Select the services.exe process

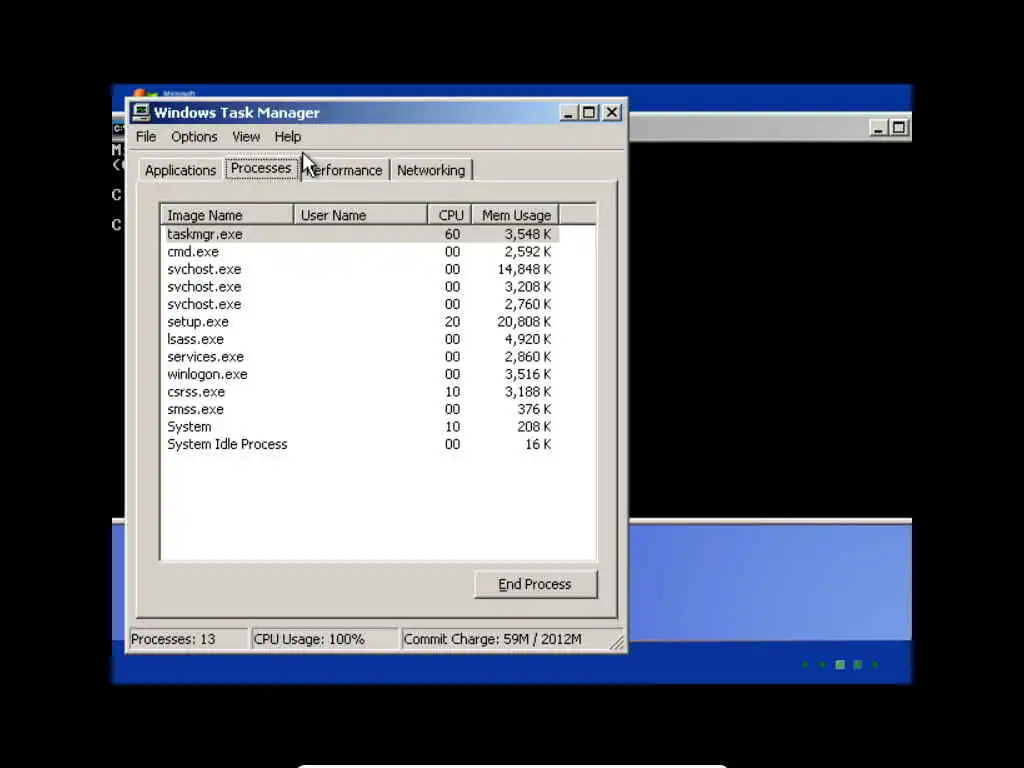(x=360, y=357)
